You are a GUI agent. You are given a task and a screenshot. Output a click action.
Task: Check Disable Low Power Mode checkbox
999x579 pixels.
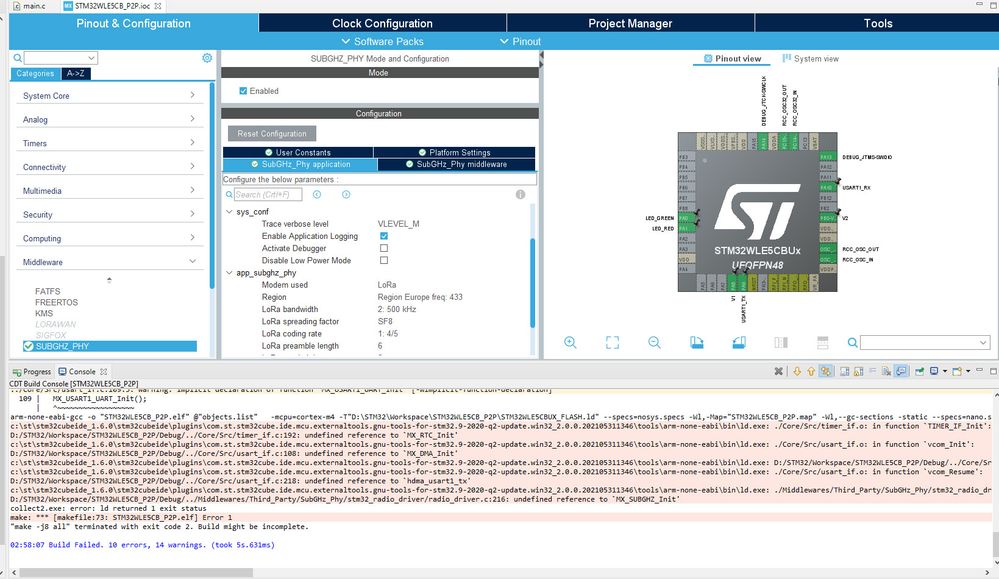[x=384, y=260]
